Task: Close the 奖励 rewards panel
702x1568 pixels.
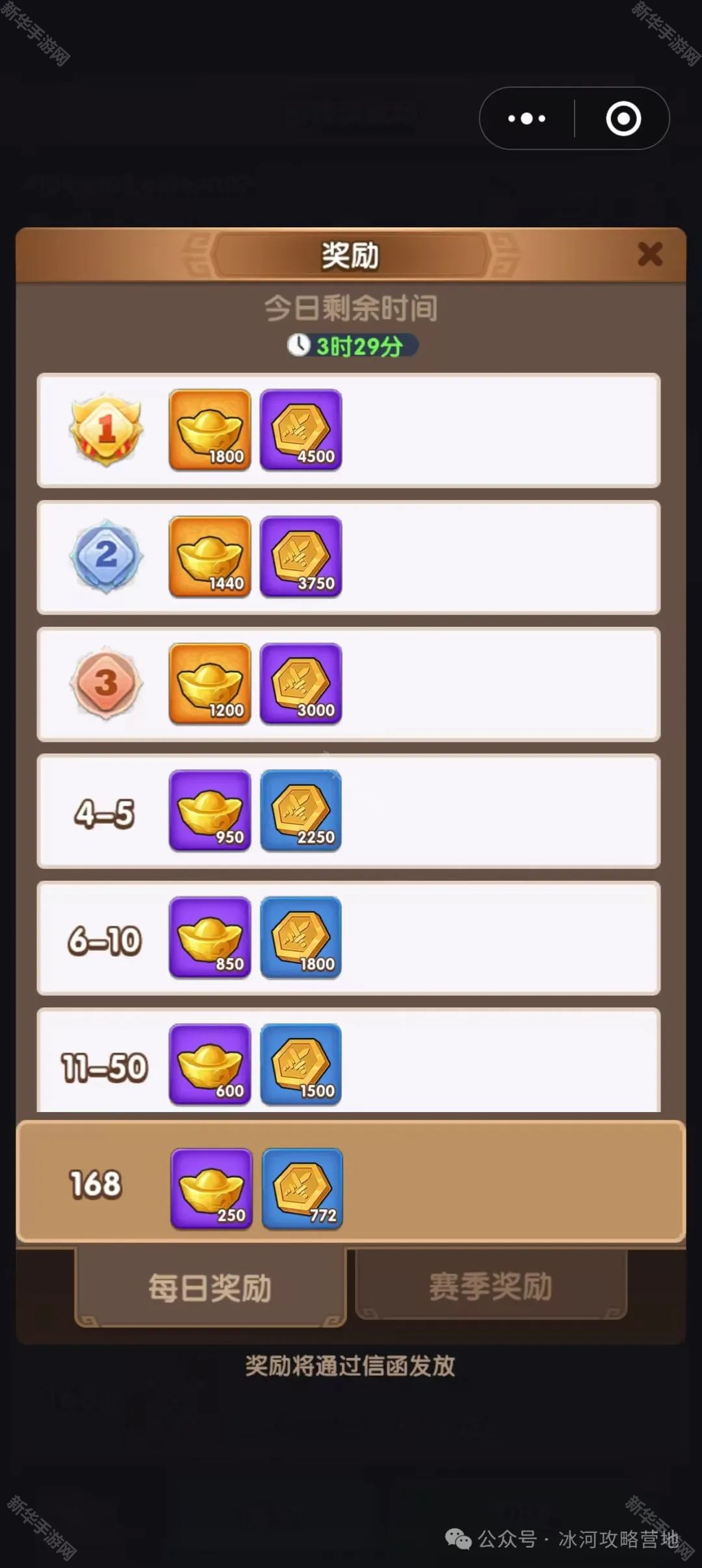Action: coord(650,254)
